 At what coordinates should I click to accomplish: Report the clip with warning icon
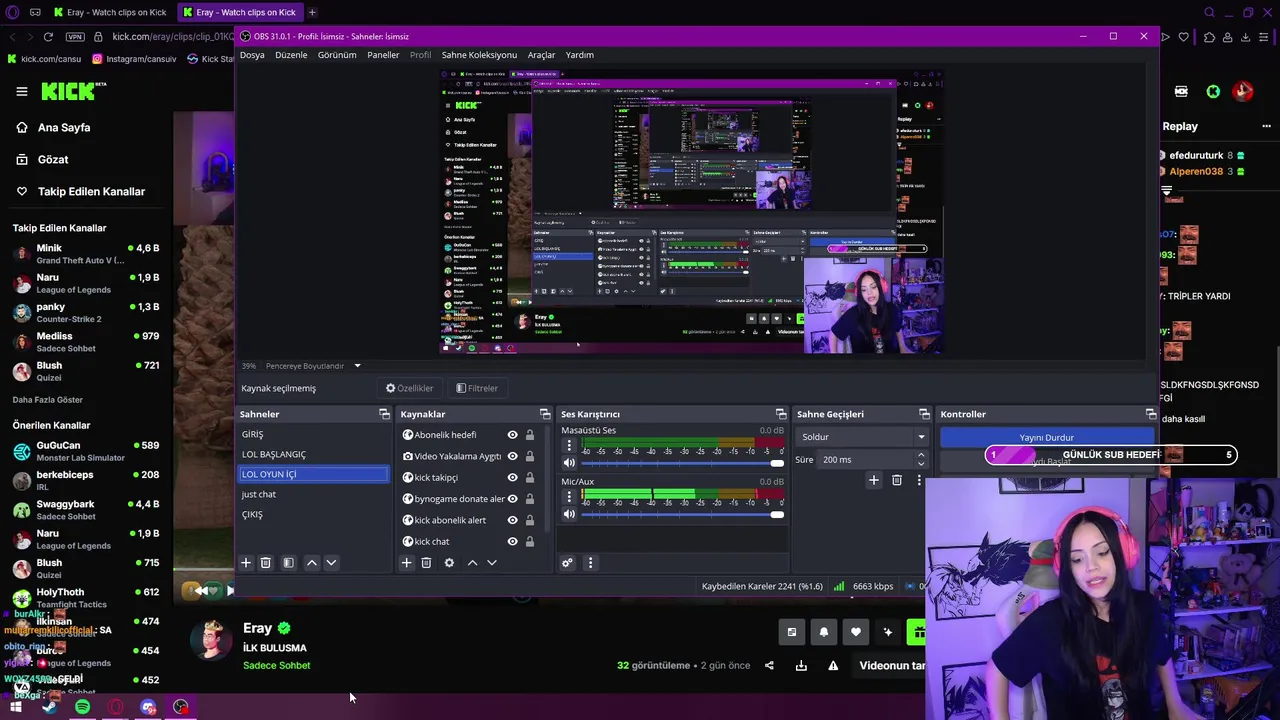[x=833, y=666]
